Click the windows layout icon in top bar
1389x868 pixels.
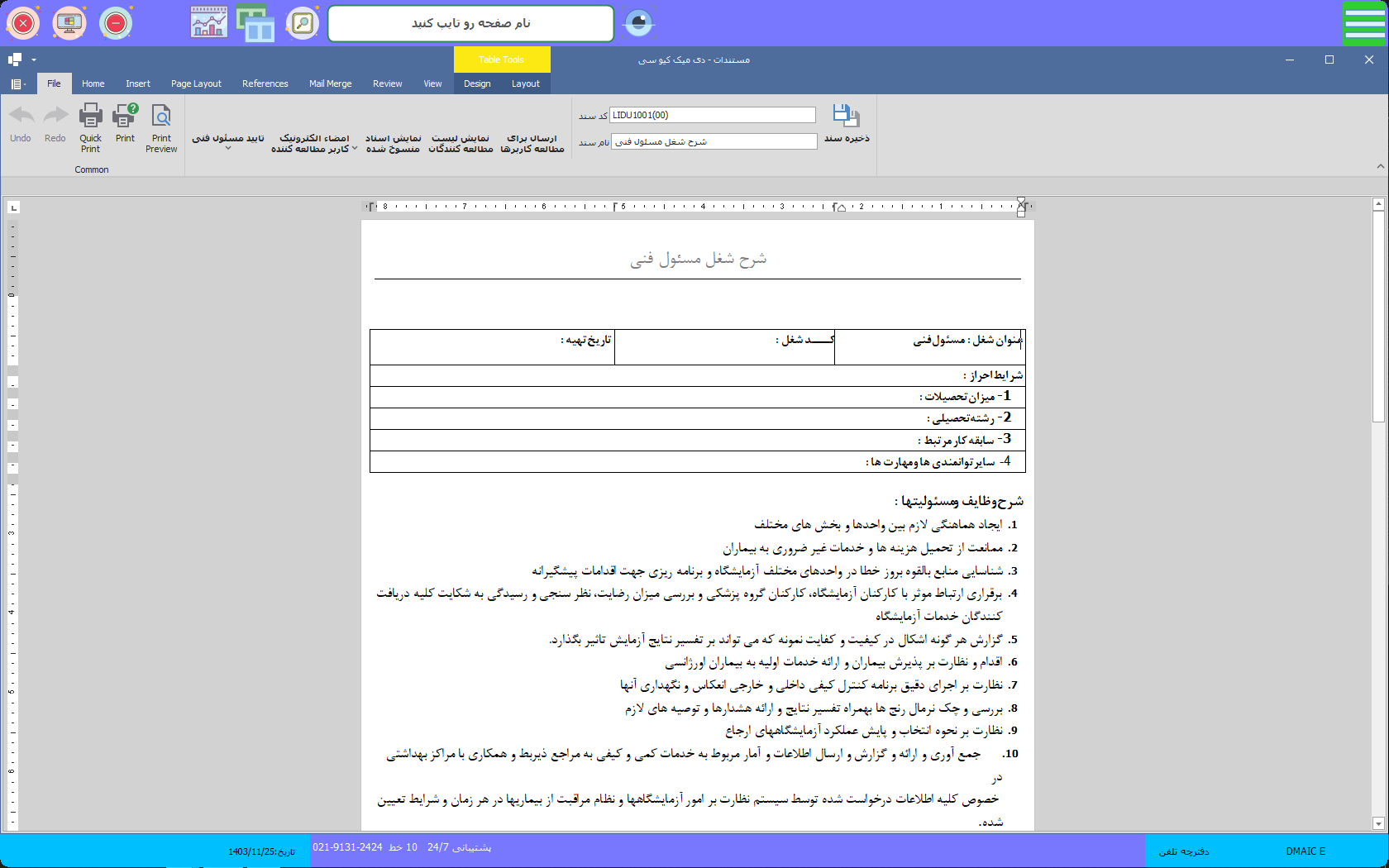[x=255, y=23]
